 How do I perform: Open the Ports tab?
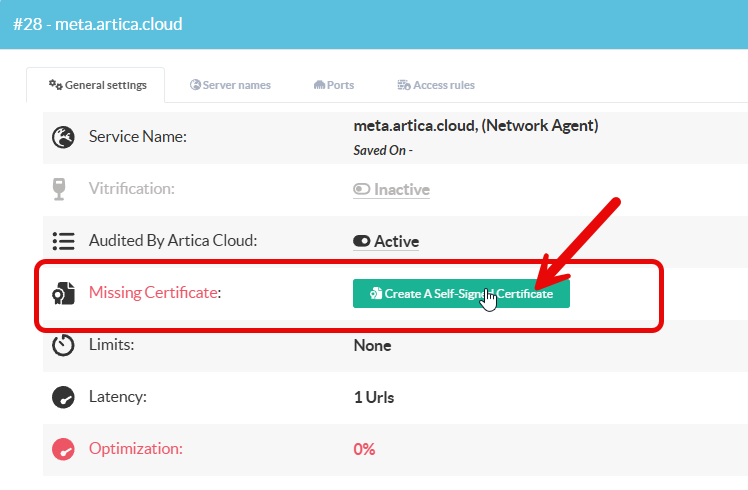click(x=334, y=85)
